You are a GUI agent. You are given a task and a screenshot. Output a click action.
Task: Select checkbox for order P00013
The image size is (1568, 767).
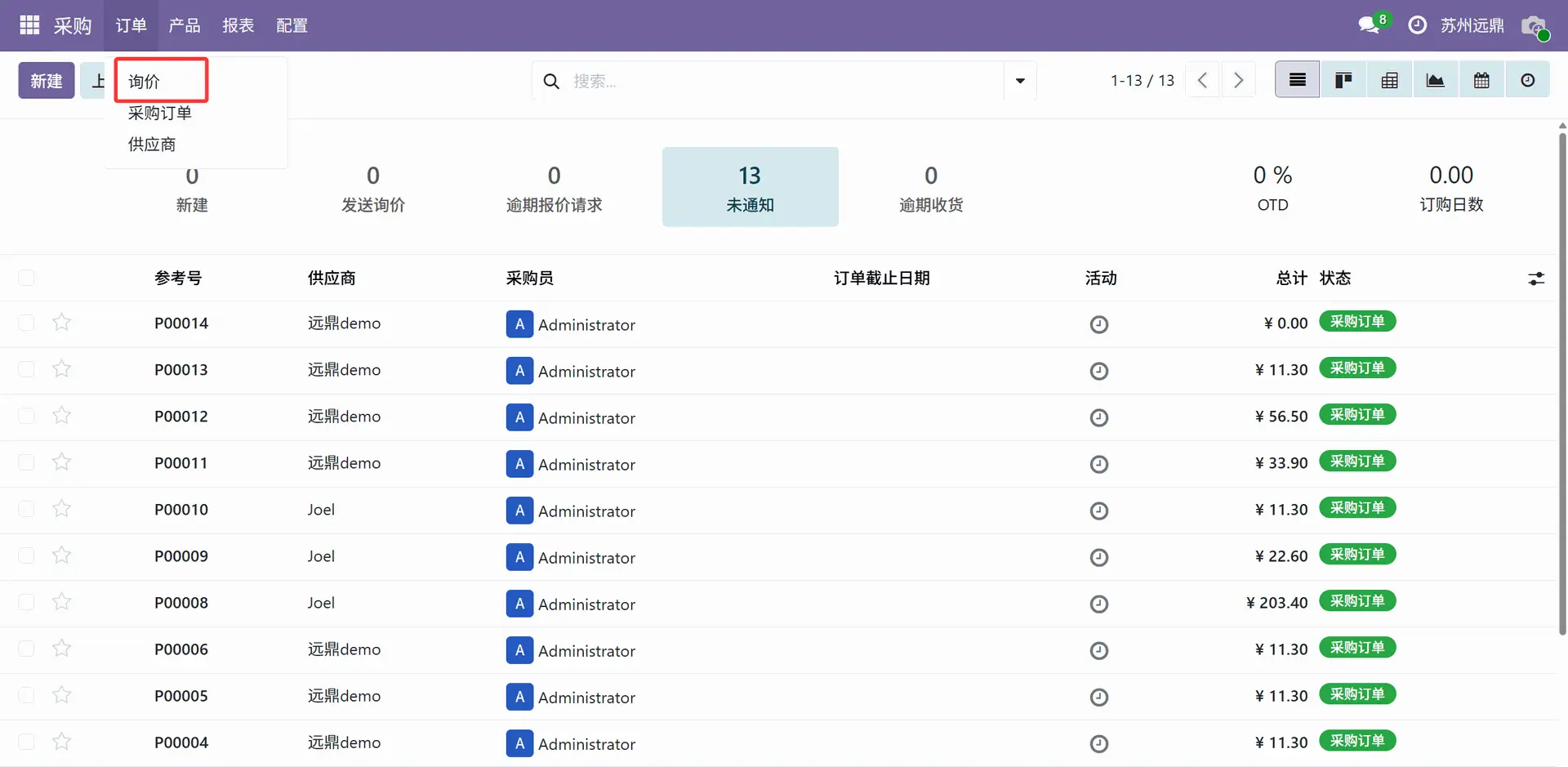coord(27,369)
